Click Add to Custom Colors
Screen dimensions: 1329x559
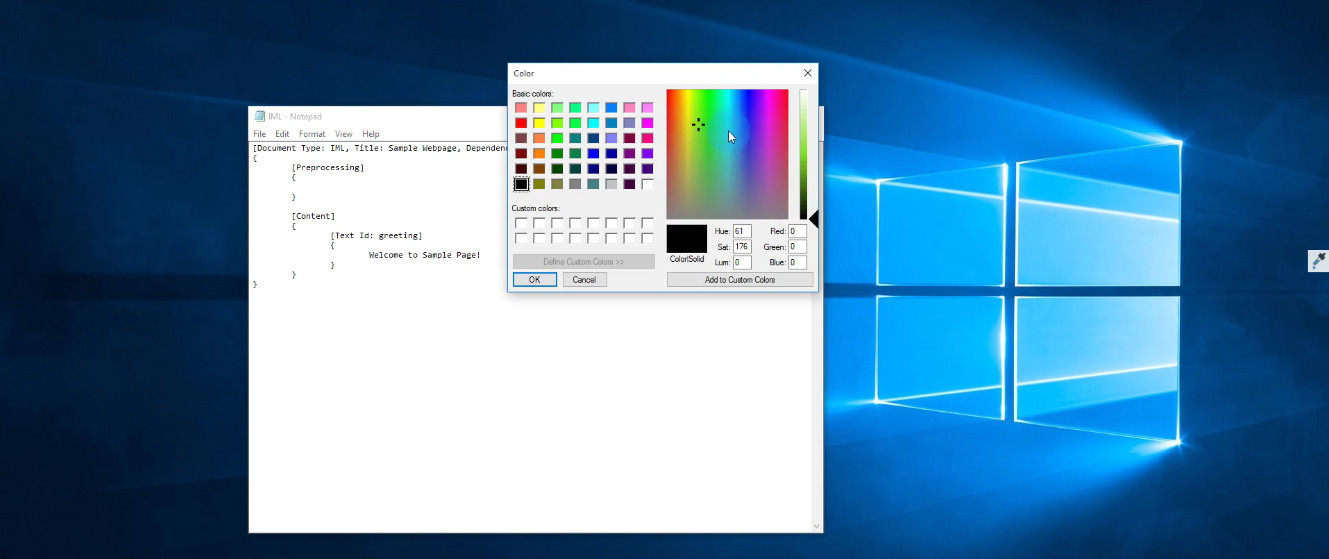[740, 280]
